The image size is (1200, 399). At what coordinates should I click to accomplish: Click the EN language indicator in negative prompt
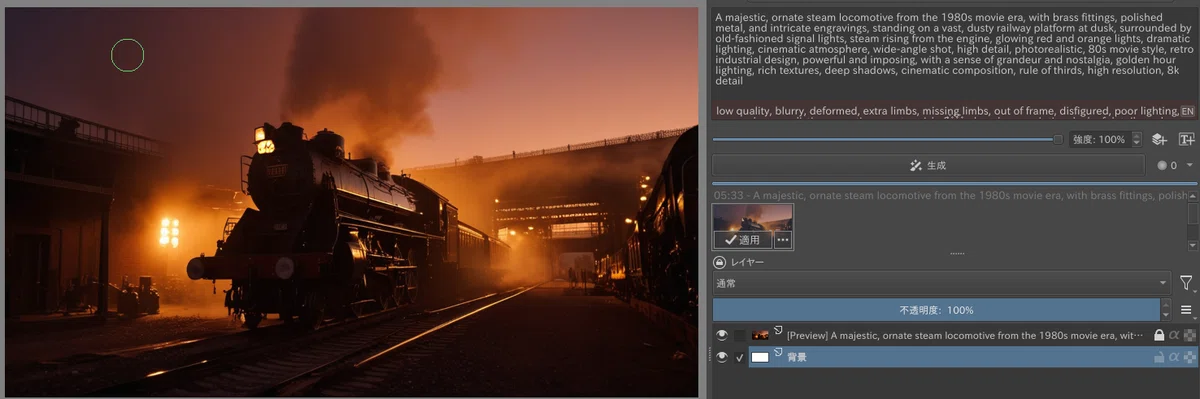(x=1188, y=111)
